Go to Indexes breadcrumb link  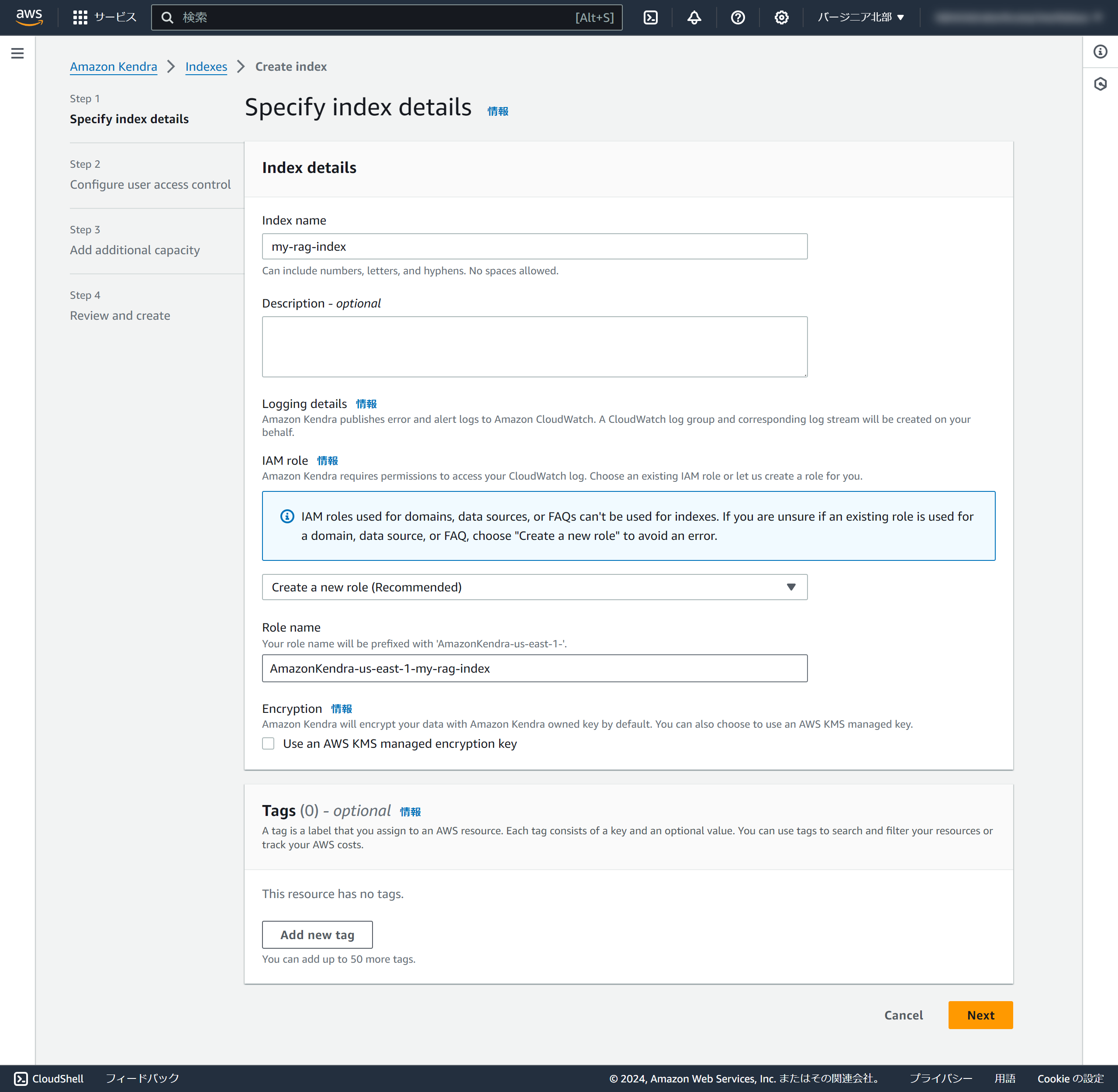[206, 66]
